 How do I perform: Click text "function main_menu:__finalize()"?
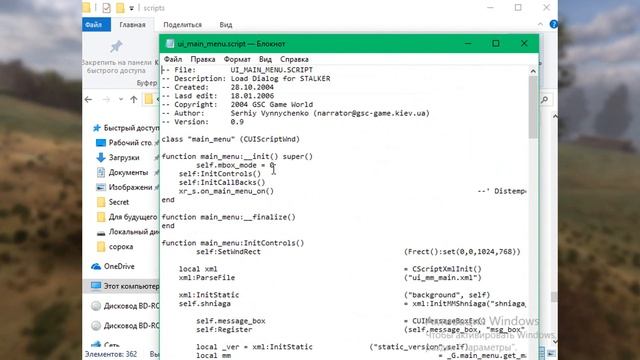coord(229,217)
